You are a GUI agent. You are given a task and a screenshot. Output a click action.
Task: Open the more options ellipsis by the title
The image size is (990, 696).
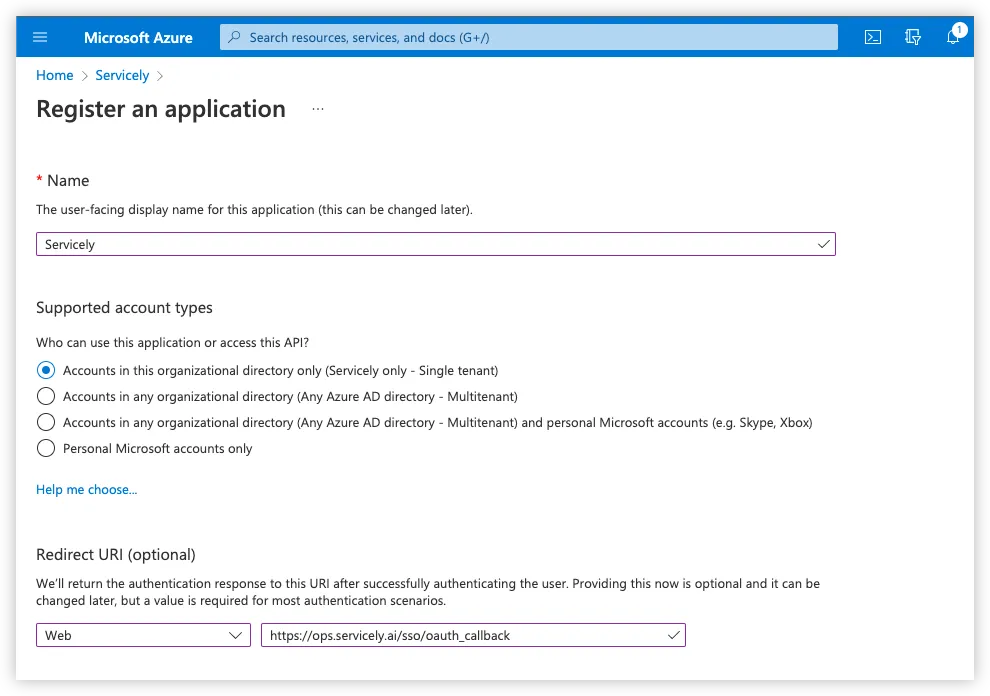(318, 109)
